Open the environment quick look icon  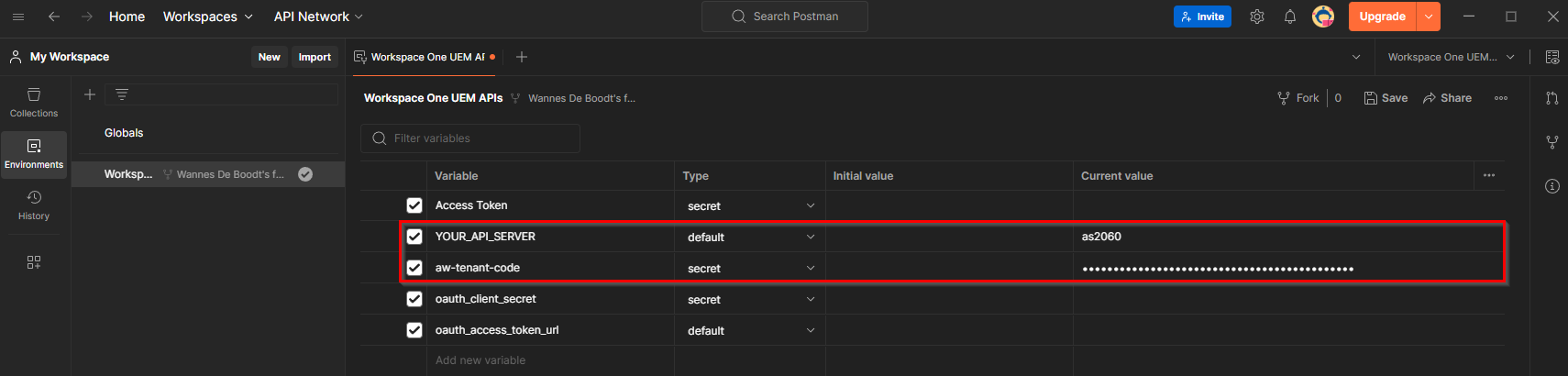point(1552,57)
